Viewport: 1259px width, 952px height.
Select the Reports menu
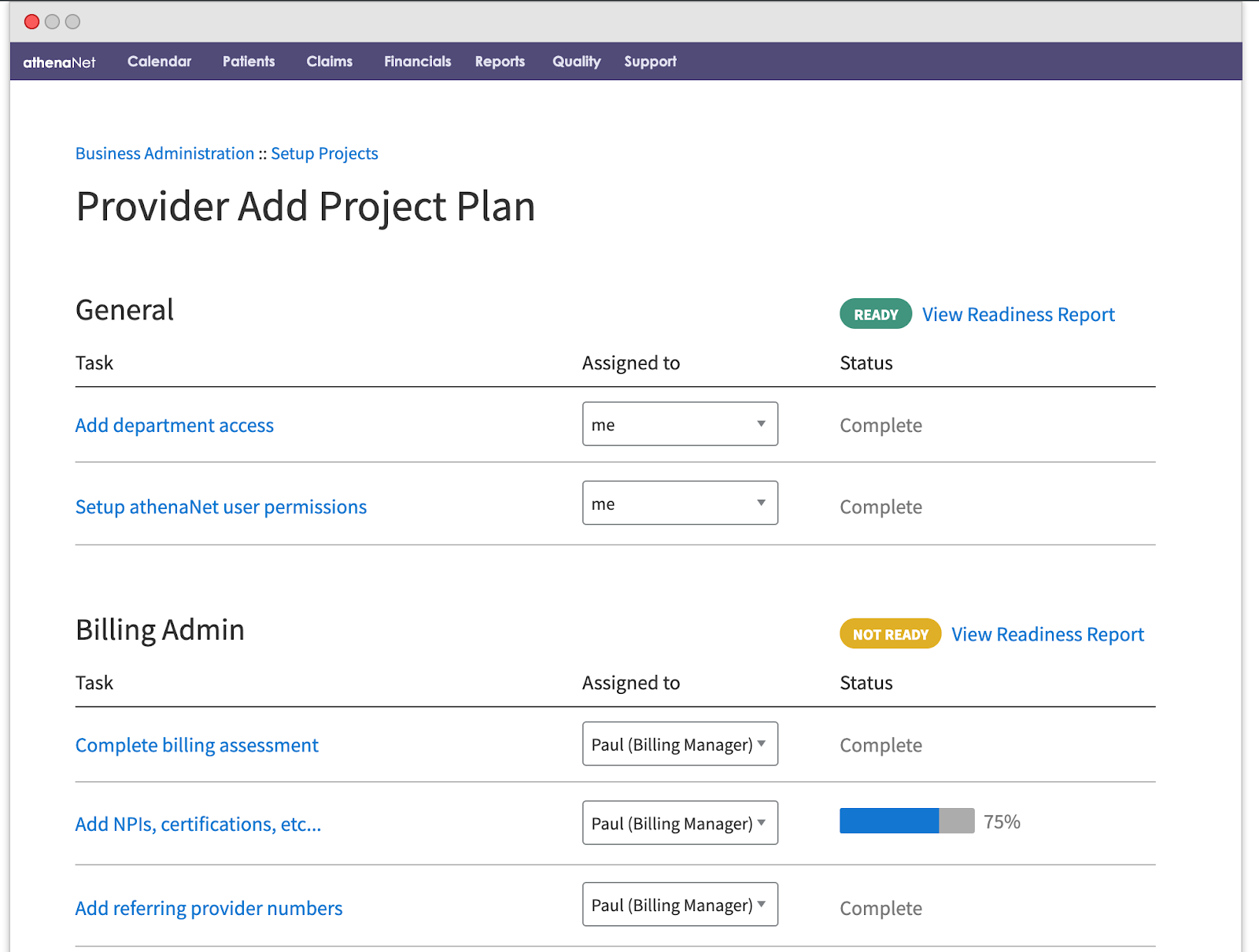pyautogui.click(x=500, y=61)
